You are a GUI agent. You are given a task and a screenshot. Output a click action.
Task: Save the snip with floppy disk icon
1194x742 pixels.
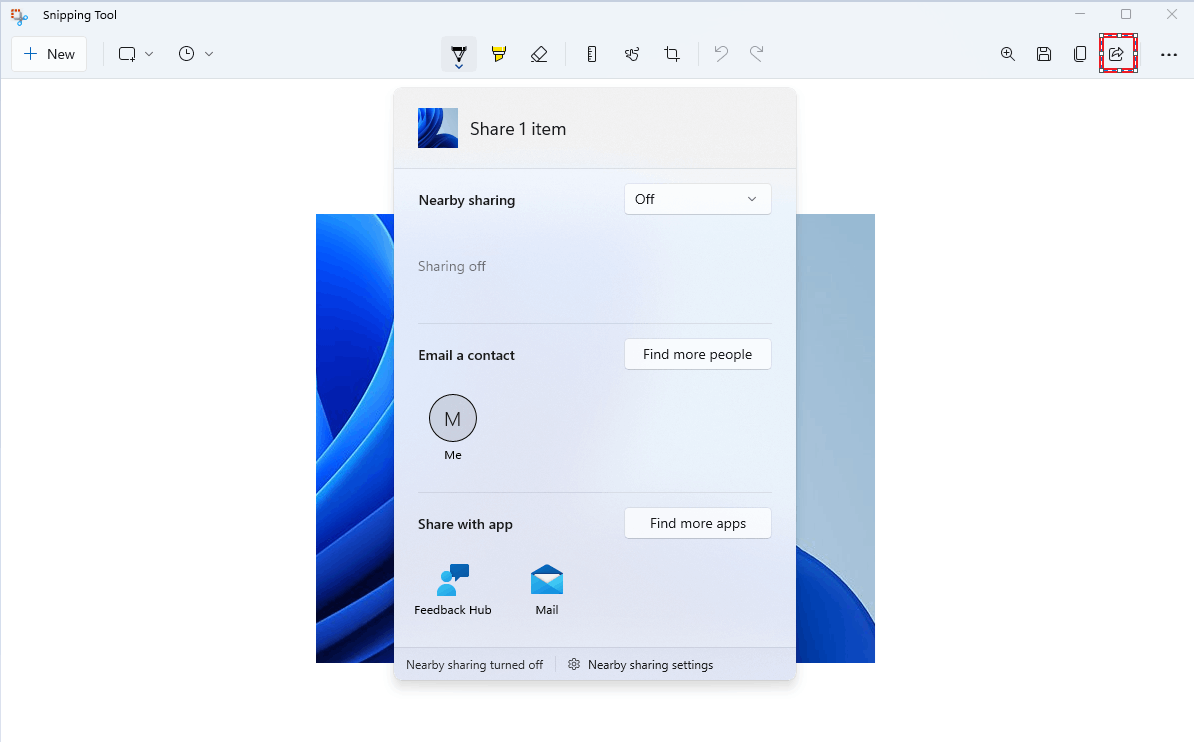tap(1044, 54)
